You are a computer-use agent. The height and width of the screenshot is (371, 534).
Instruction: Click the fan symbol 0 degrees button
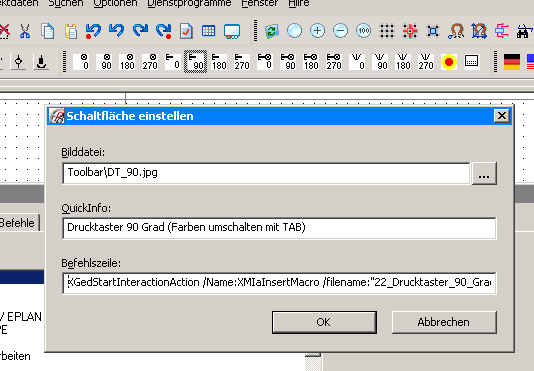[x=357, y=62]
